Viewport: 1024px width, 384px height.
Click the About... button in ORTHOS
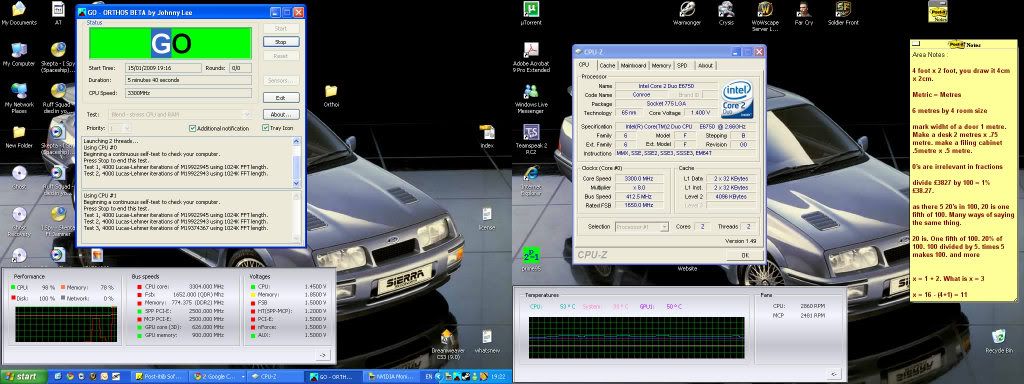pos(281,114)
